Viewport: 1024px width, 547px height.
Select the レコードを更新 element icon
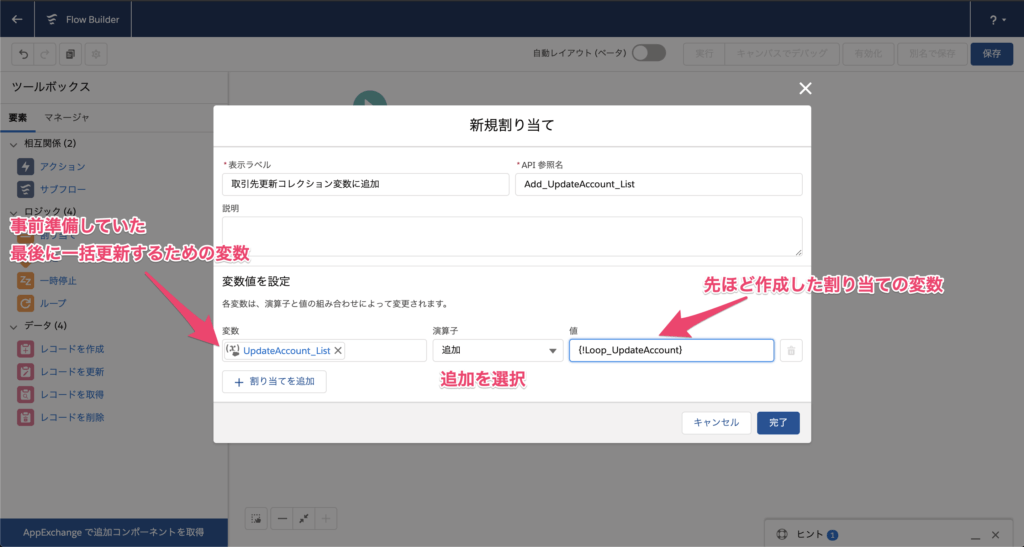25,372
